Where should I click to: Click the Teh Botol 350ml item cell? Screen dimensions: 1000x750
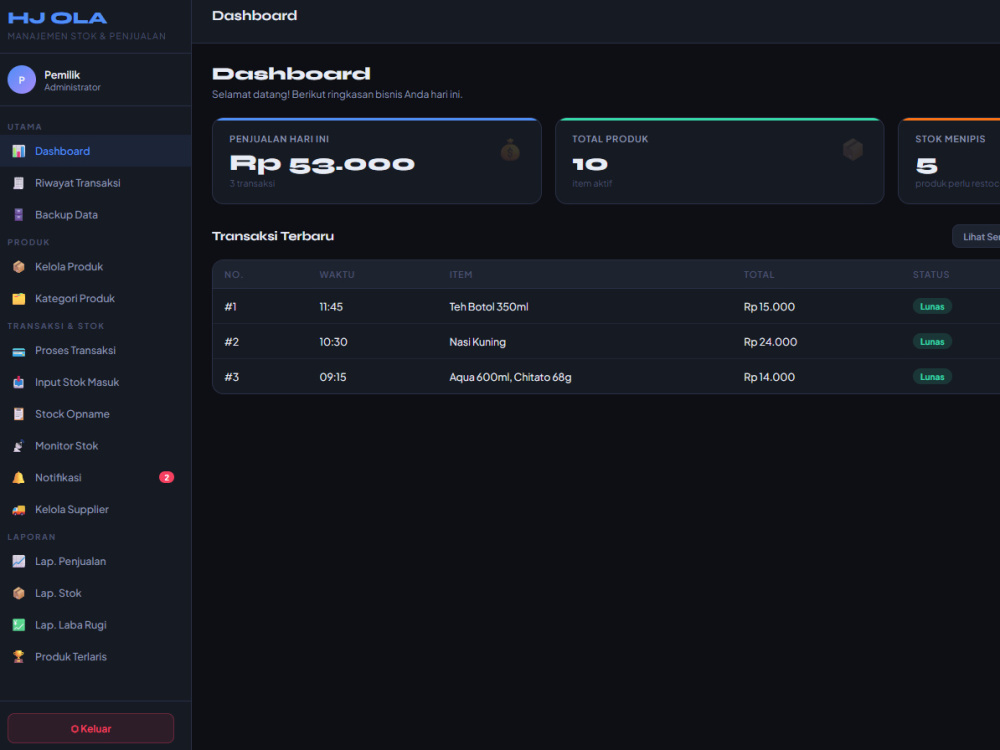(489, 307)
